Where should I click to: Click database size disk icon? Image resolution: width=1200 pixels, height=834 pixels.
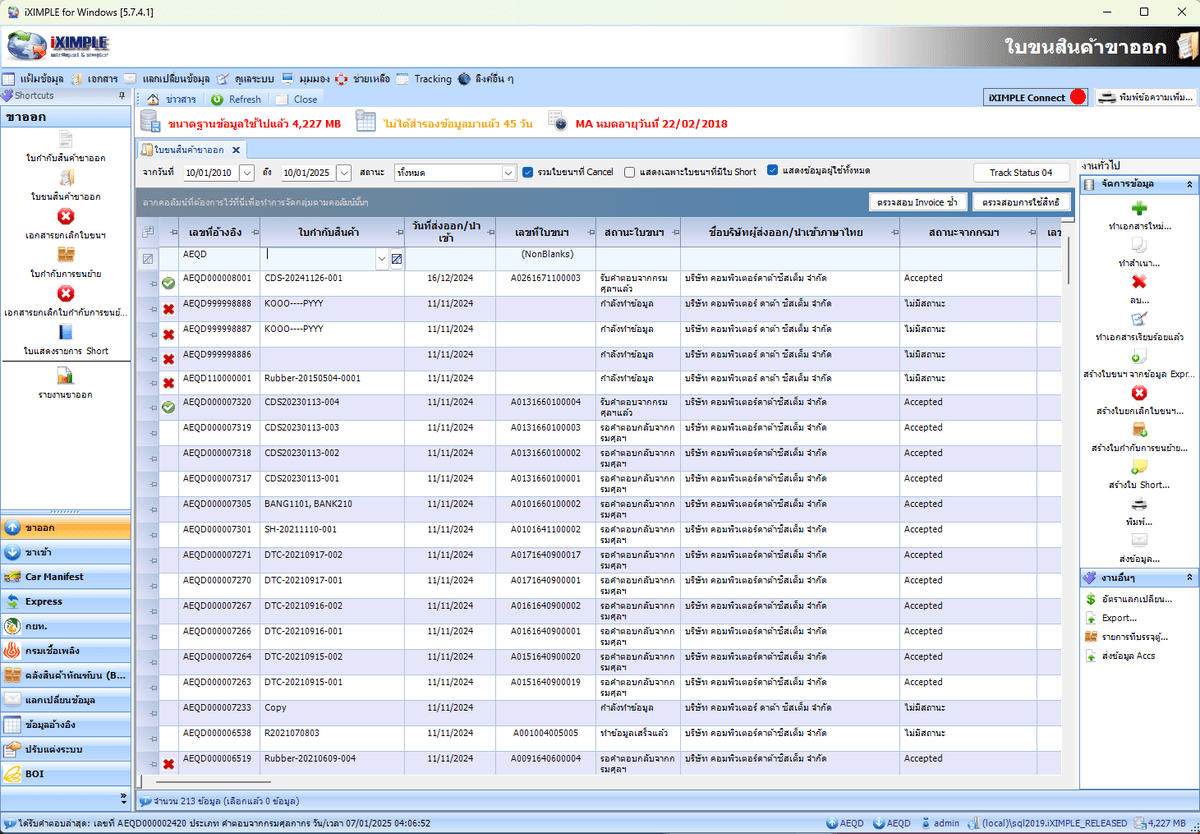(x=151, y=123)
